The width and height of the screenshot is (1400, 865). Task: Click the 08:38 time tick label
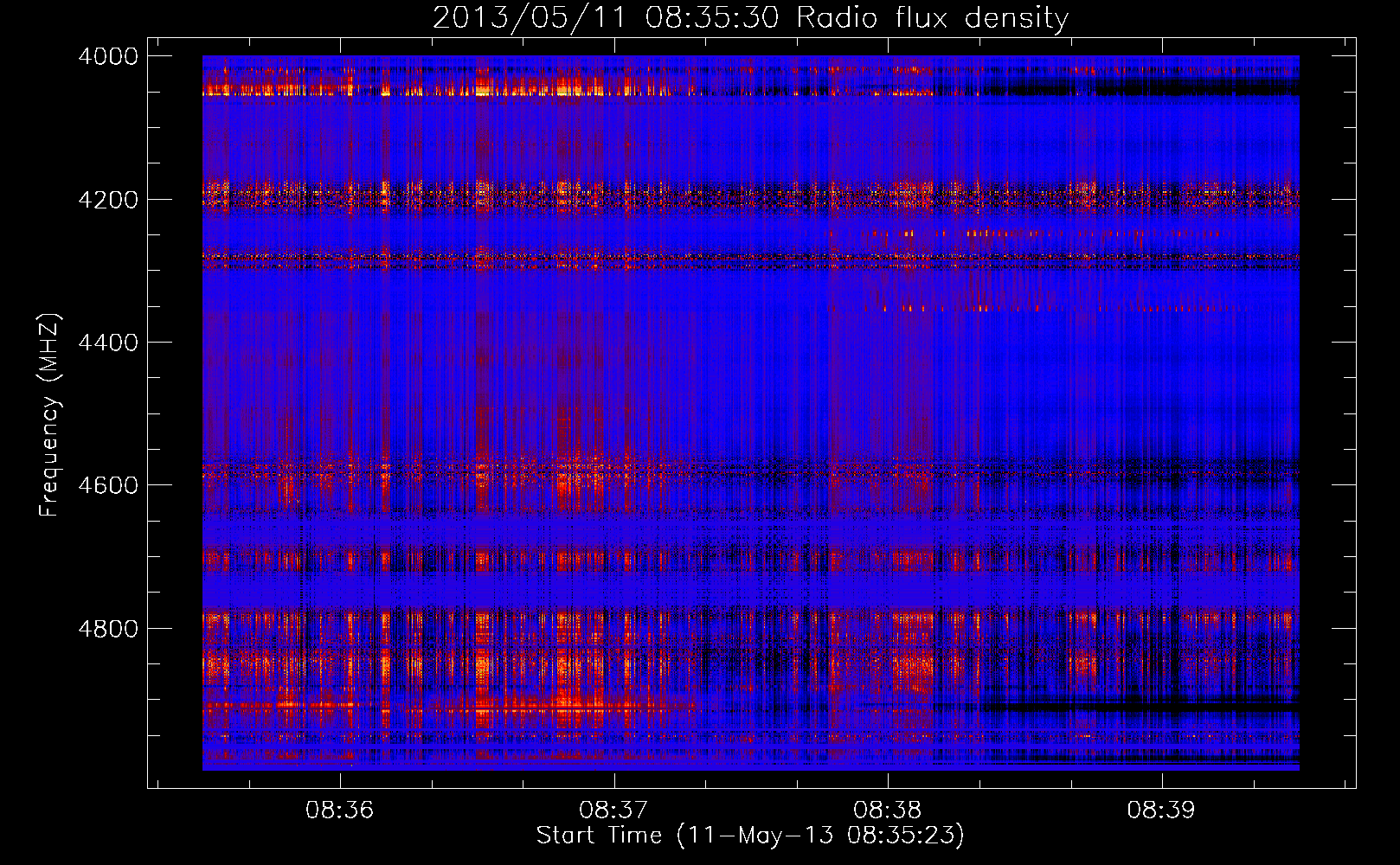888,811
